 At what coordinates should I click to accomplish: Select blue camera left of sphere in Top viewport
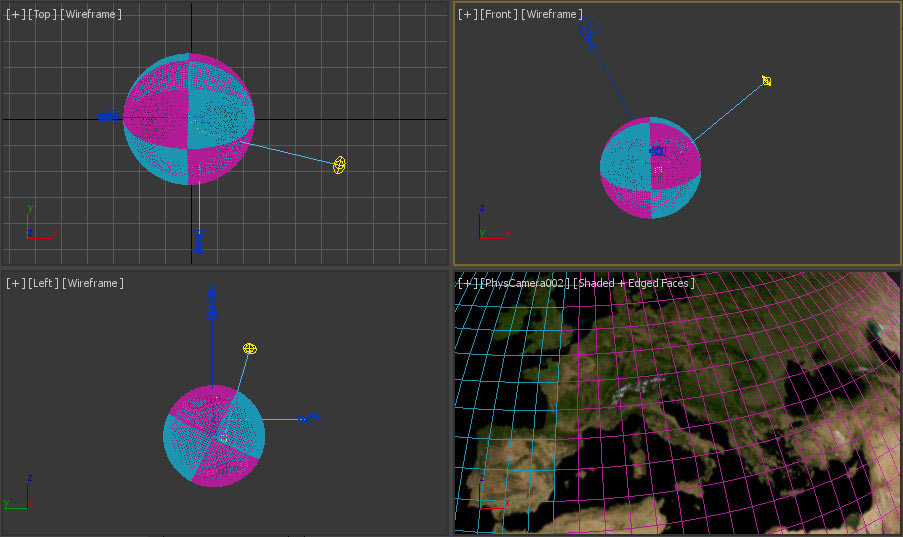pyautogui.click(x=107, y=117)
